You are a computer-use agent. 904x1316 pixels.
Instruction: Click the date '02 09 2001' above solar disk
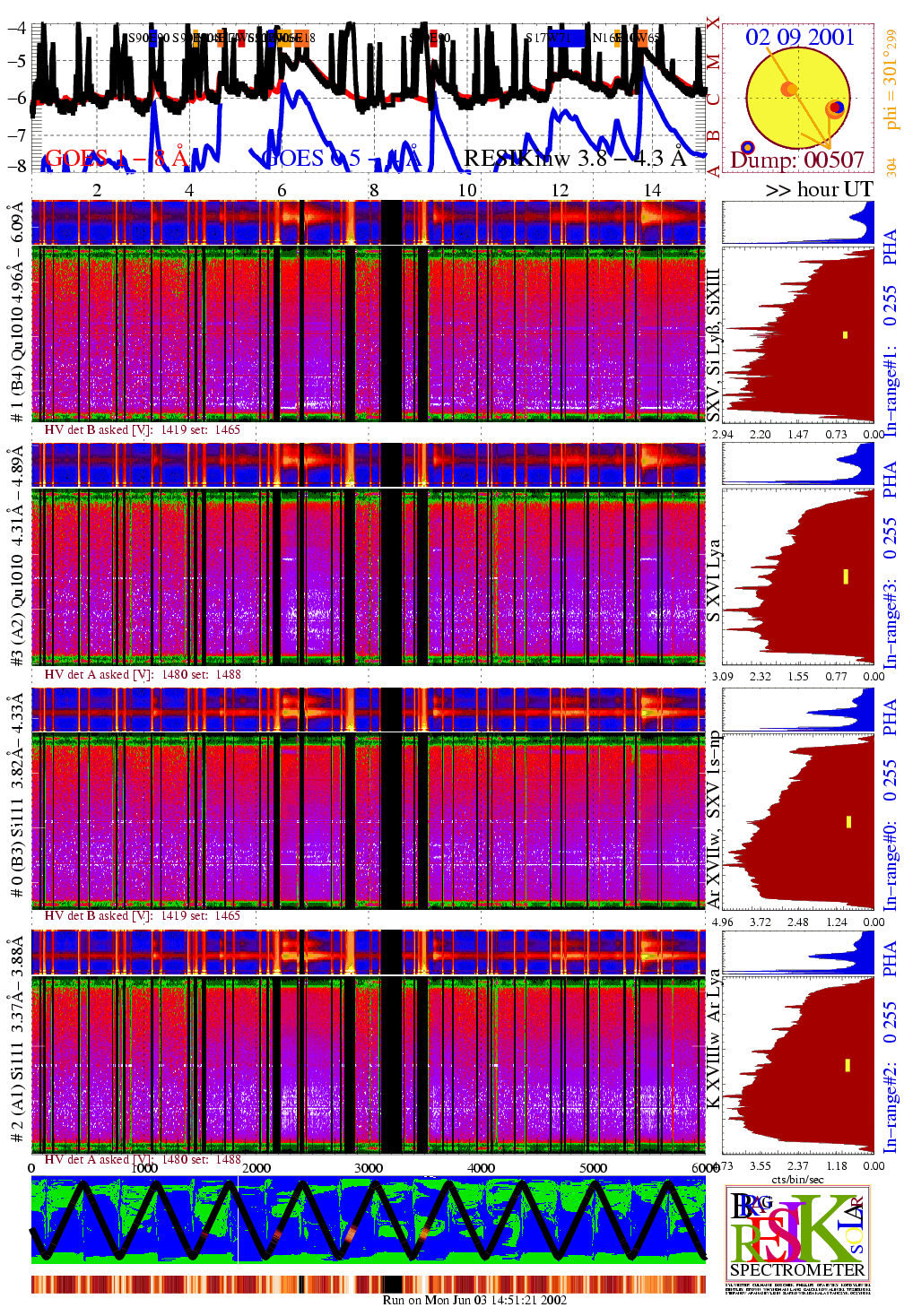click(x=799, y=37)
